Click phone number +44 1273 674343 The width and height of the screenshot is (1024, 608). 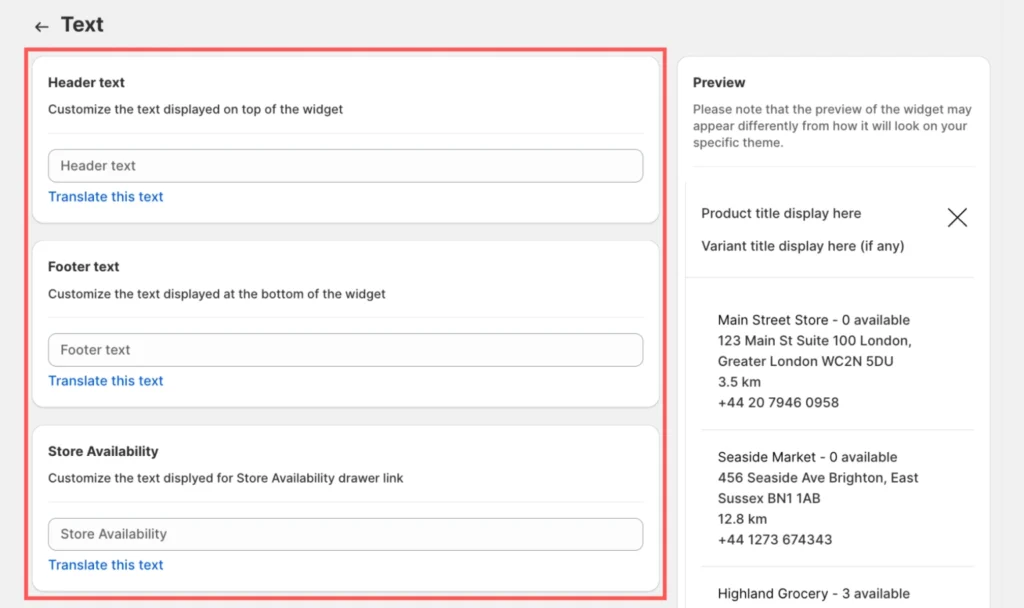[x=775, y=539]
